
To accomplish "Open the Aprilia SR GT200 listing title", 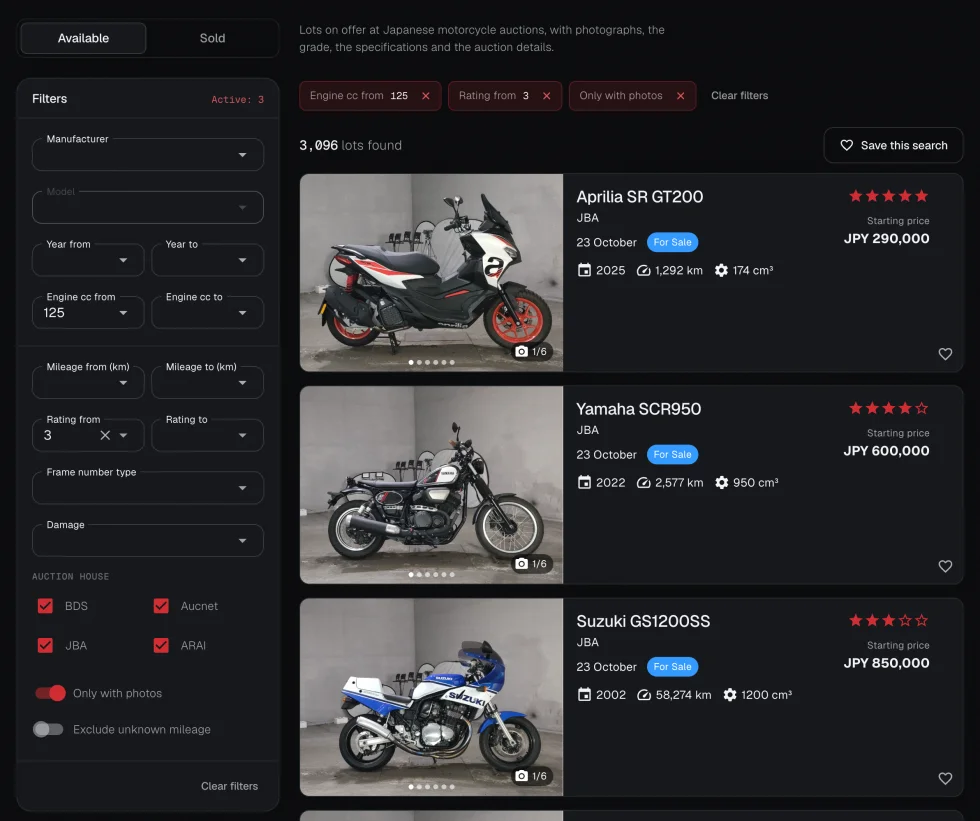I will [x=639, y=197].
